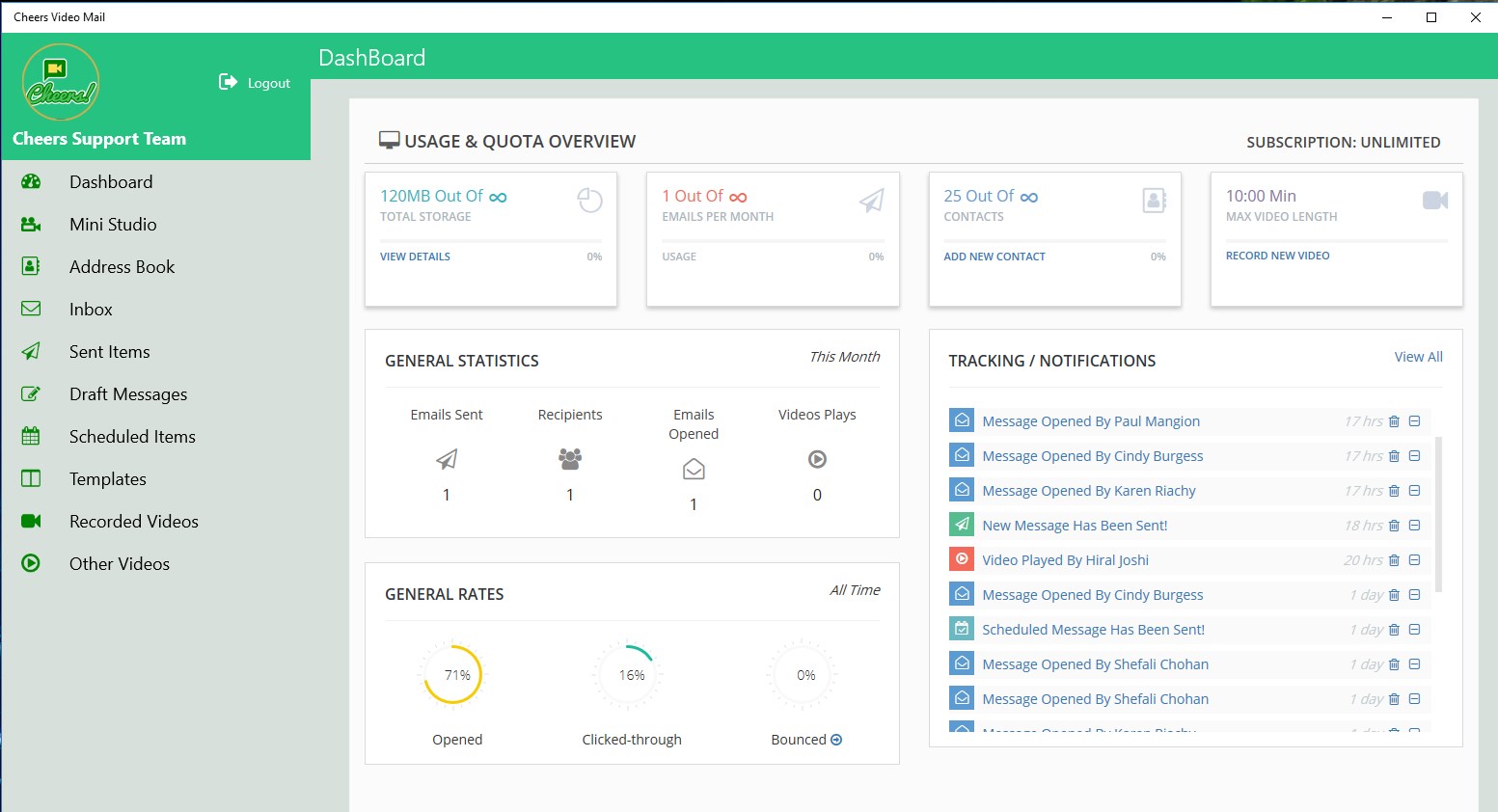Click the Other Videos play icon

tap(31, 563)
